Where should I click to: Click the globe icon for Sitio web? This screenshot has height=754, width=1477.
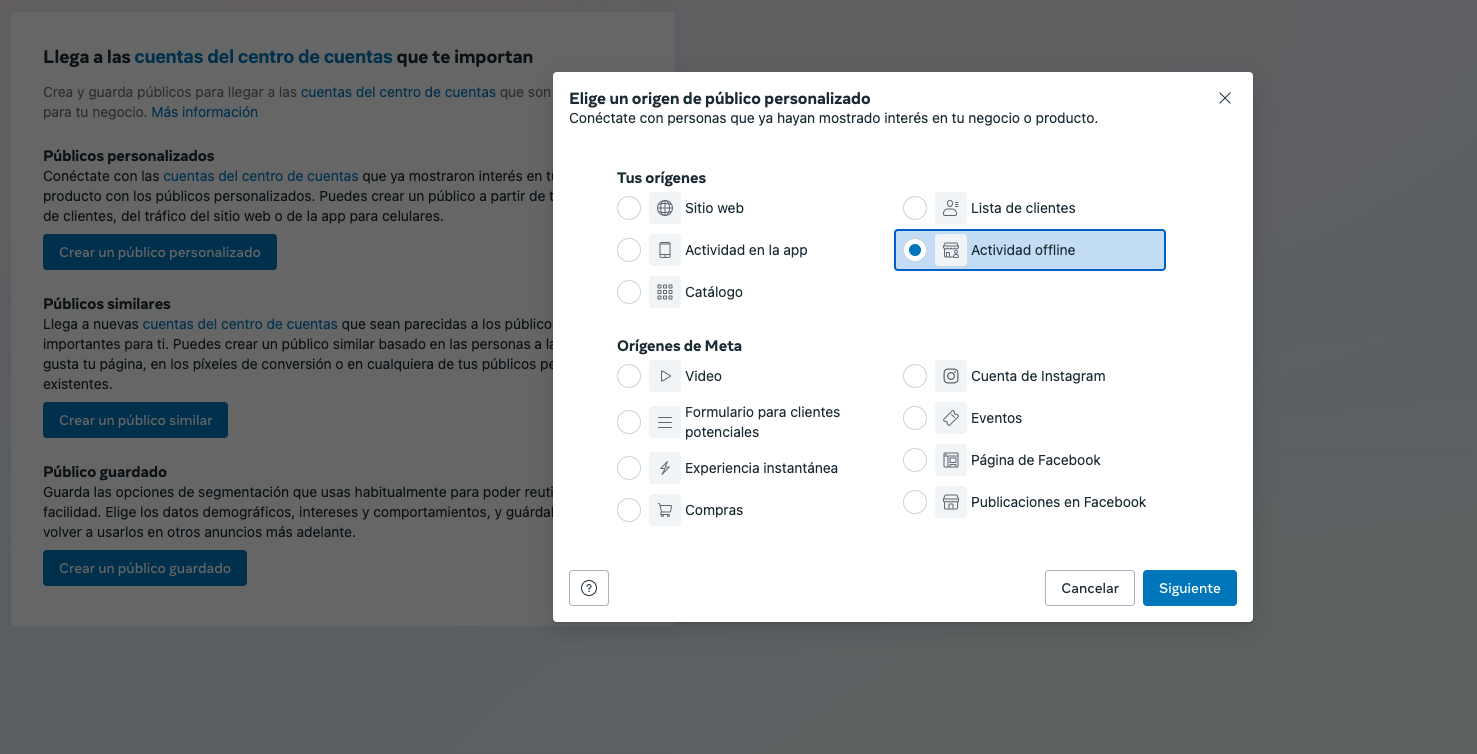[x=665, y=208]
